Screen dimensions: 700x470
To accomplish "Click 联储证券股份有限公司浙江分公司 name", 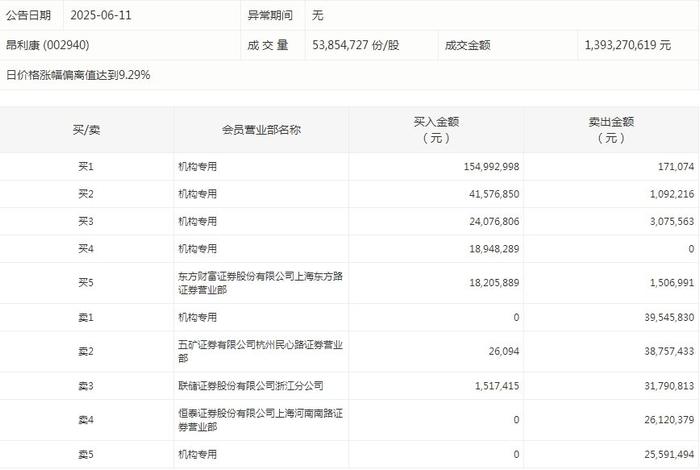I will click(250, 386).
